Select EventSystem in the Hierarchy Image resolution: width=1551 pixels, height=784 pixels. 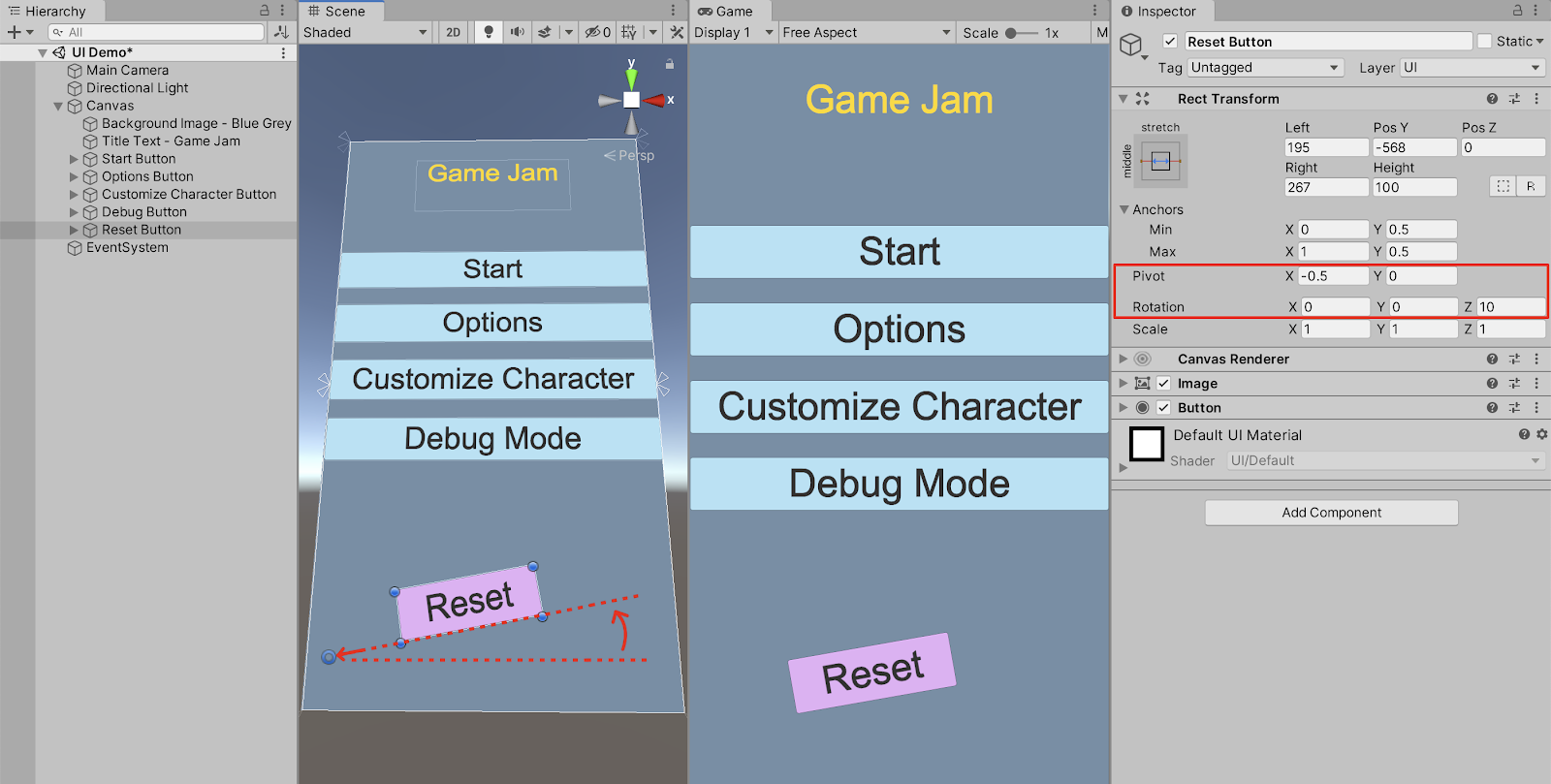coord(127,248)
